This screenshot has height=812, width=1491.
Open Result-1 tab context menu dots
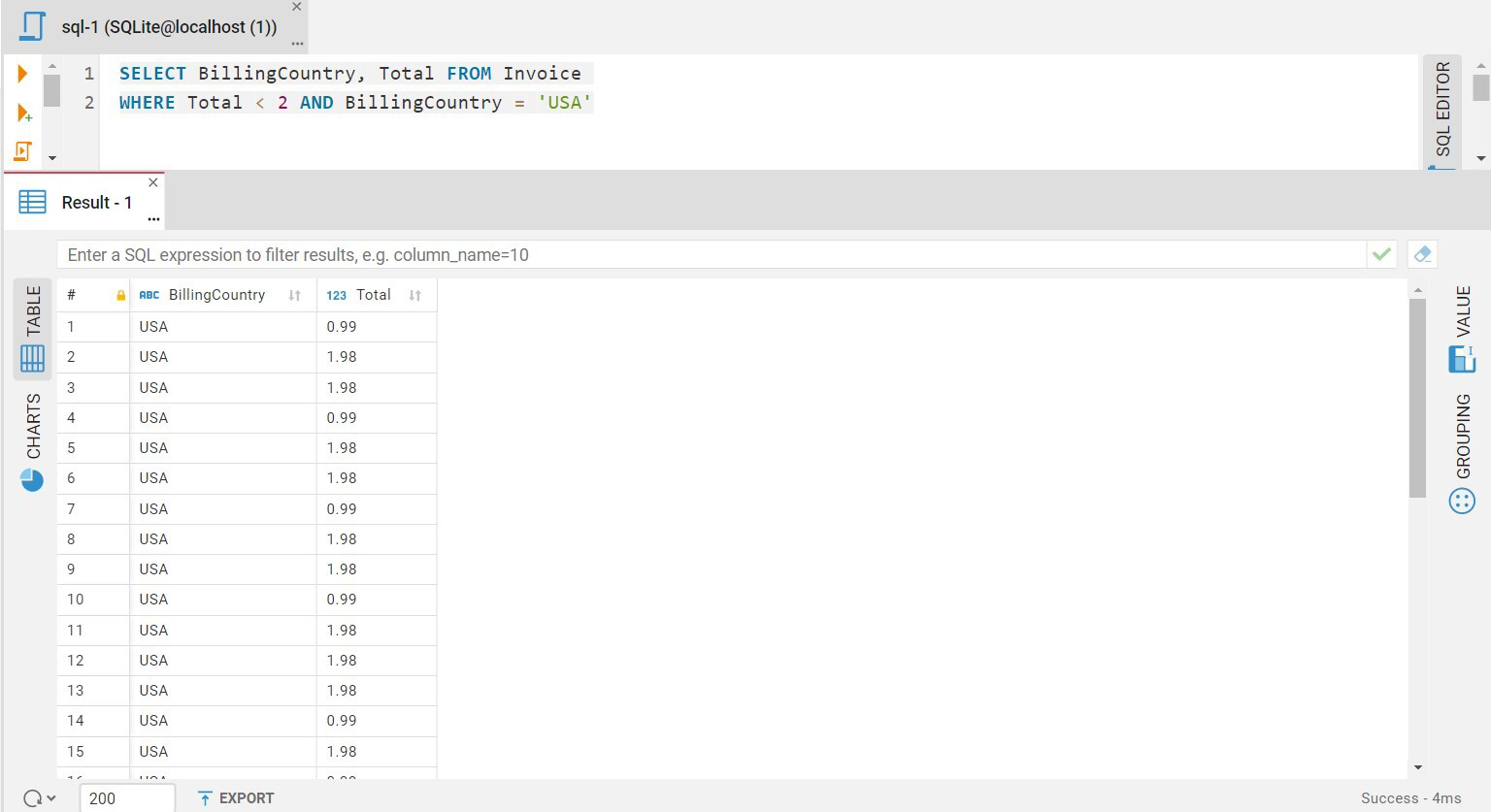[x=153, y=219]
